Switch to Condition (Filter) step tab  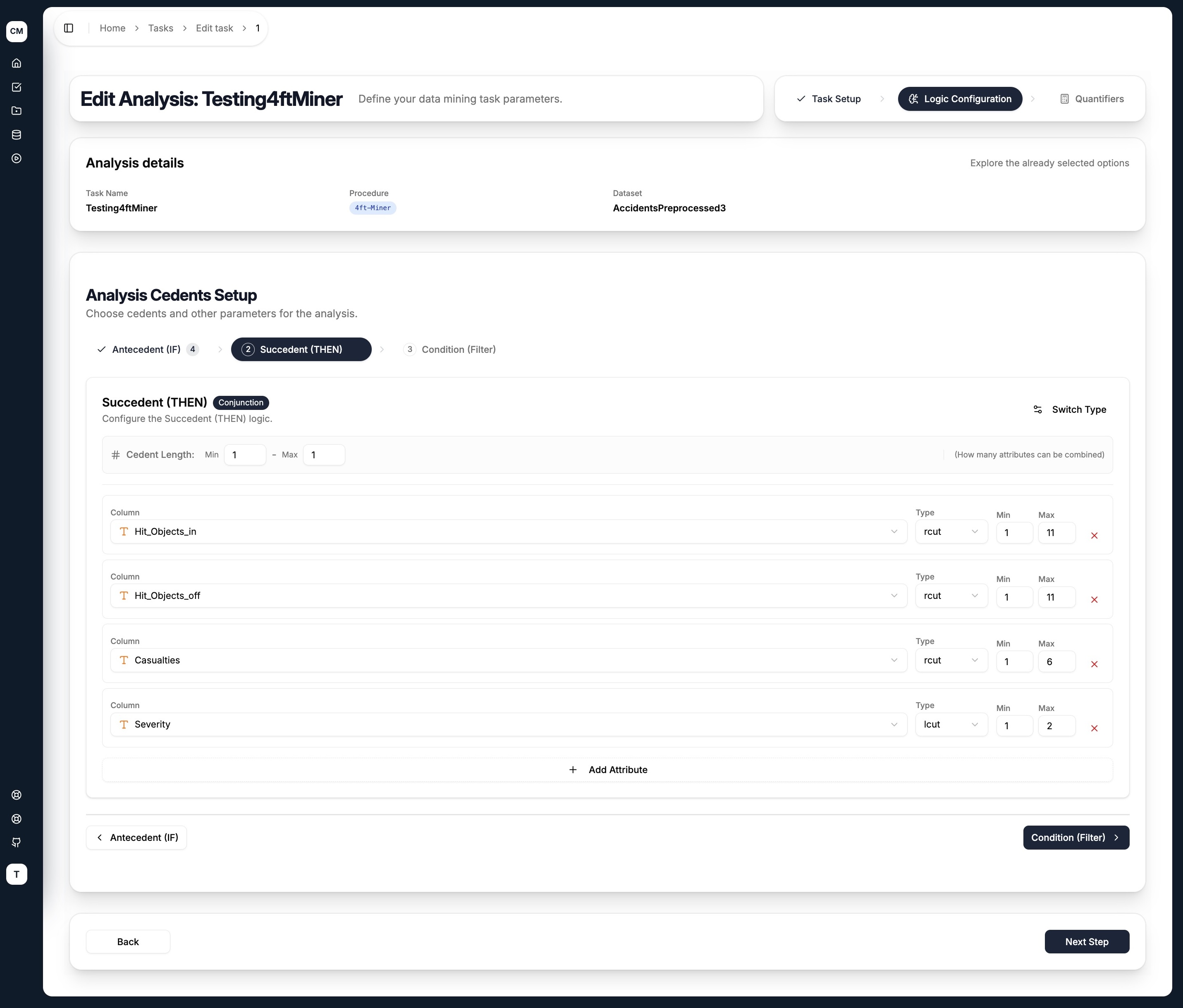(450, 350)
